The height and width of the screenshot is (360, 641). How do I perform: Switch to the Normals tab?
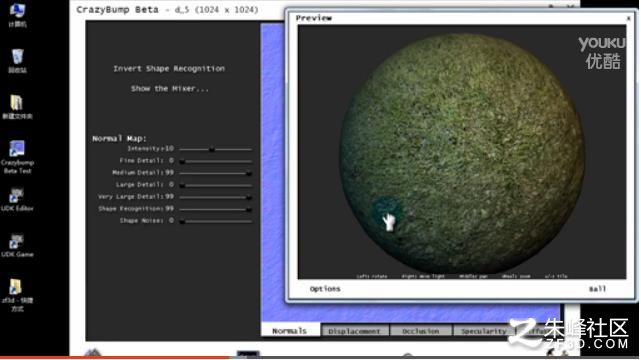click(290, 331)
